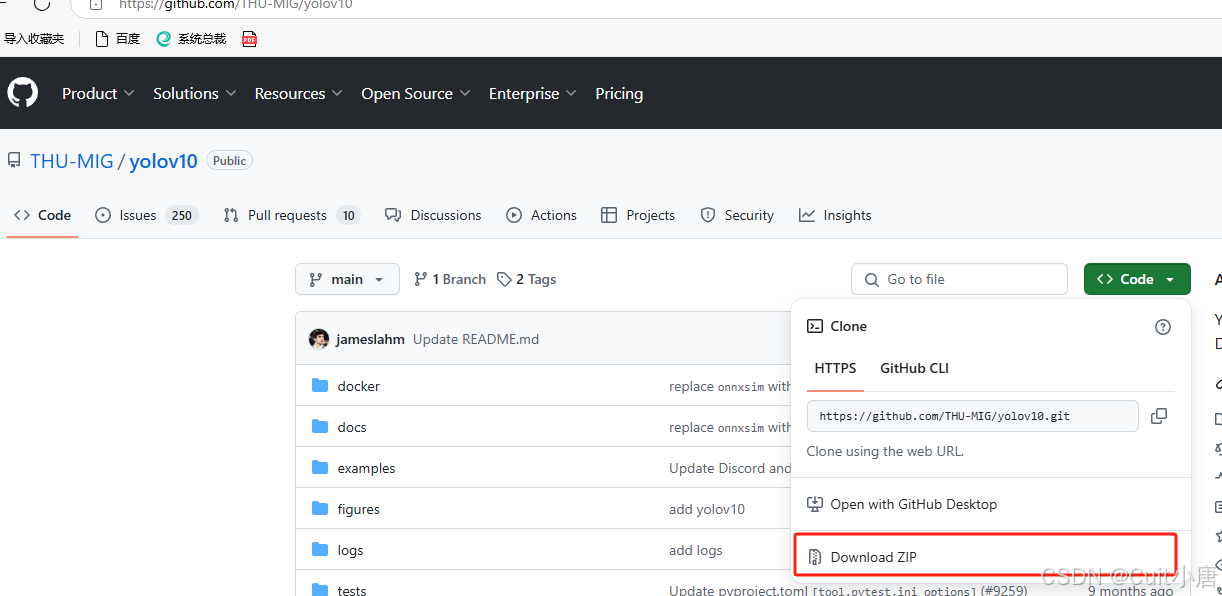This screenshot has height=596, width=1222.
Task: Open the docker folder
Action: coord(358,386)
